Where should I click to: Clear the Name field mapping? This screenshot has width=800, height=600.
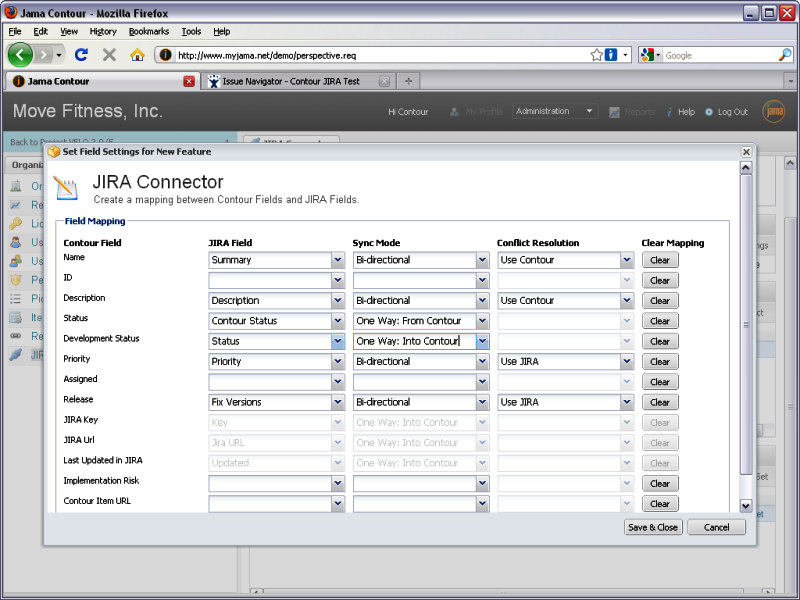660,260
